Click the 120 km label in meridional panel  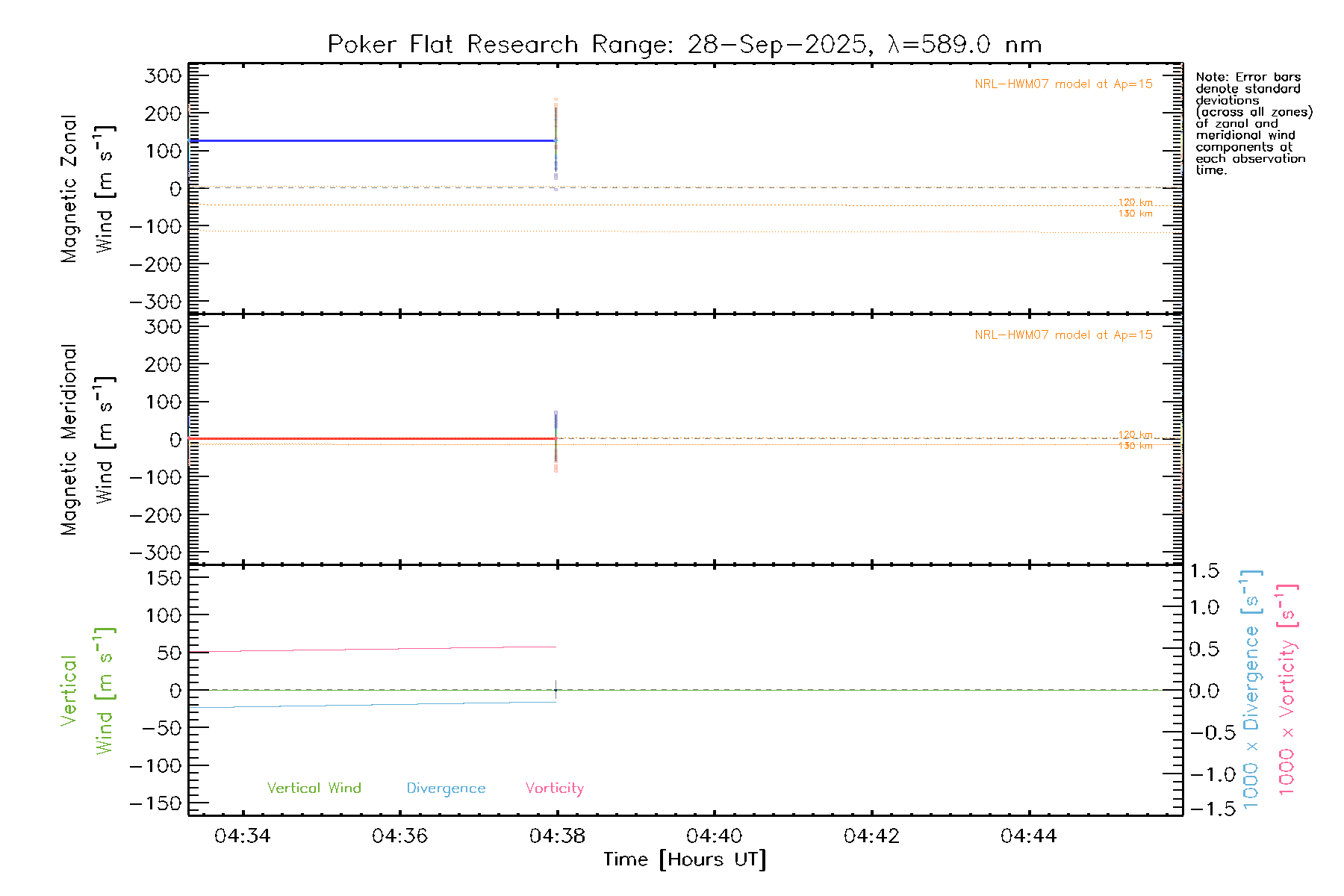(x=1135, y=435)
